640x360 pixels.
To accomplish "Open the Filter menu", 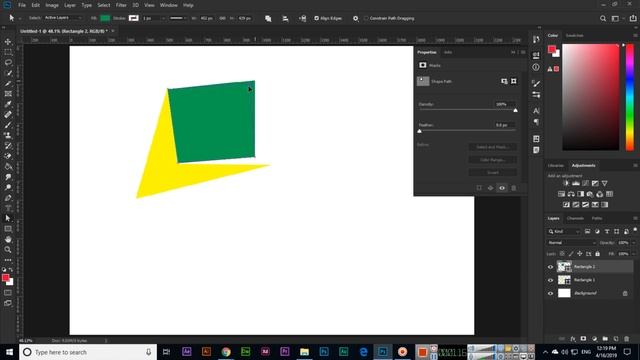I will (x=121, y=5).
